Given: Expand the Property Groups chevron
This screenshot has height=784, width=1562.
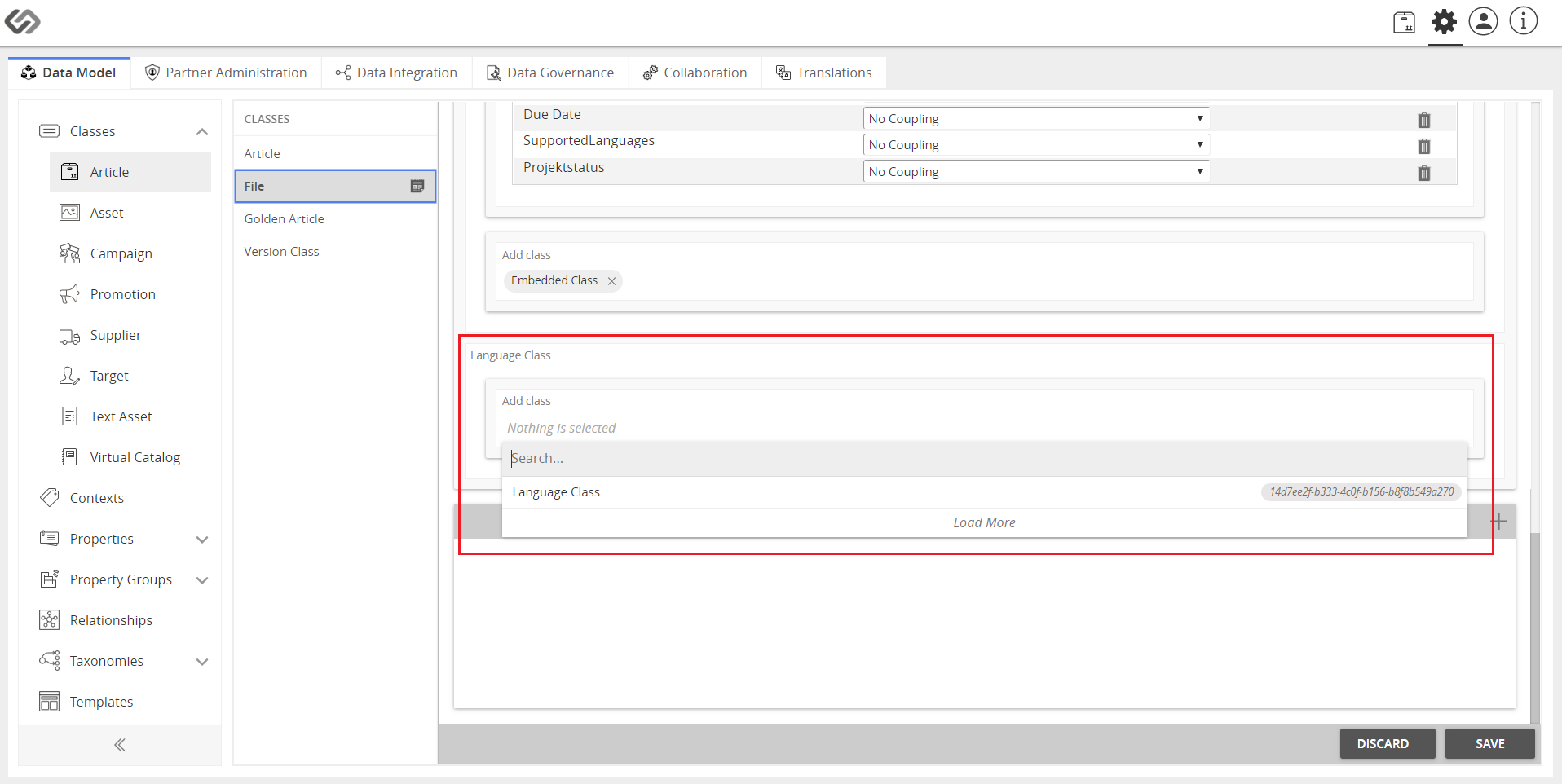Looking at the screenshot, I should click(x=202, y=580).
